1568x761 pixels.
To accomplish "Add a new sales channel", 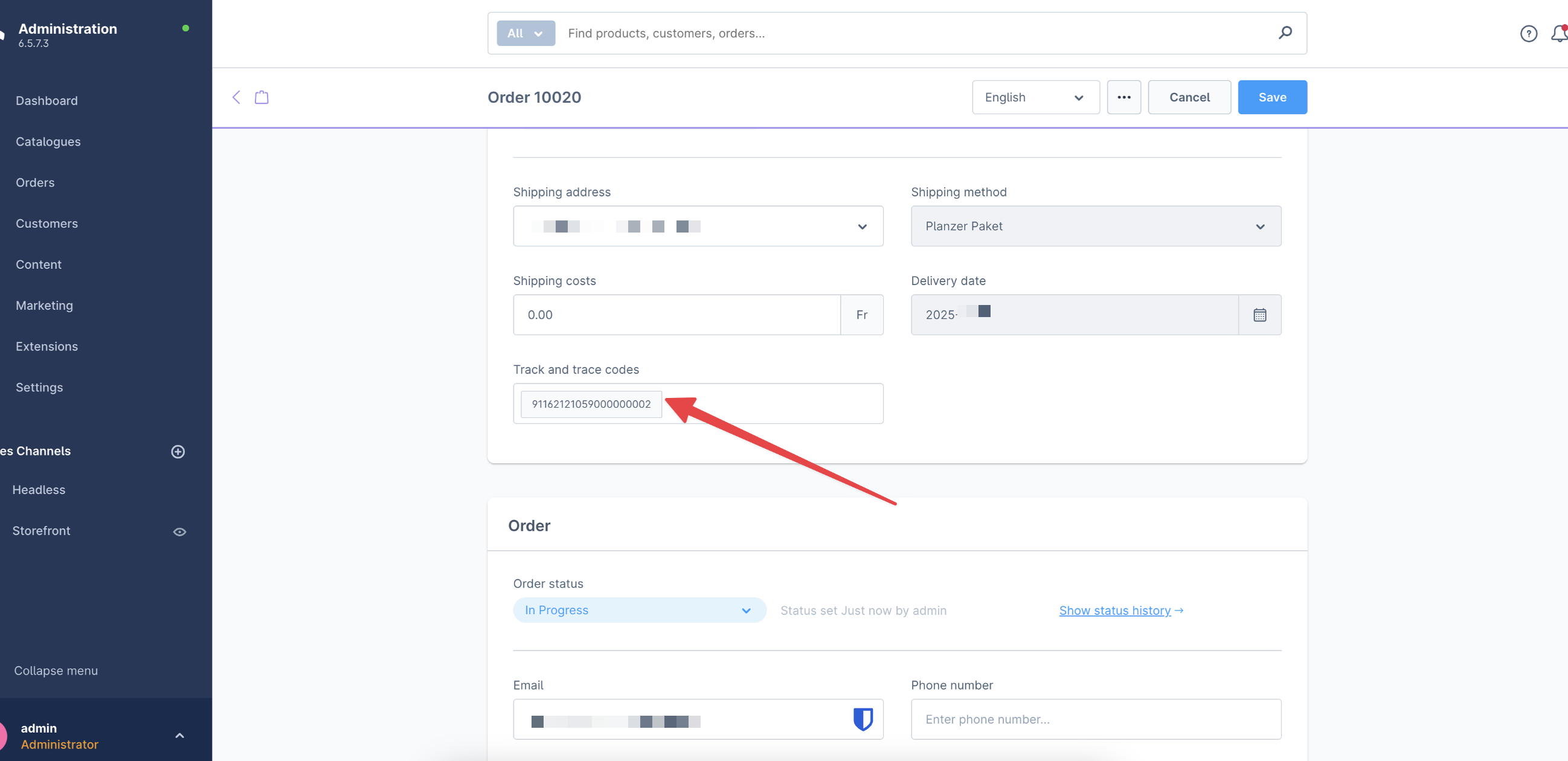I will click(178, 451).
